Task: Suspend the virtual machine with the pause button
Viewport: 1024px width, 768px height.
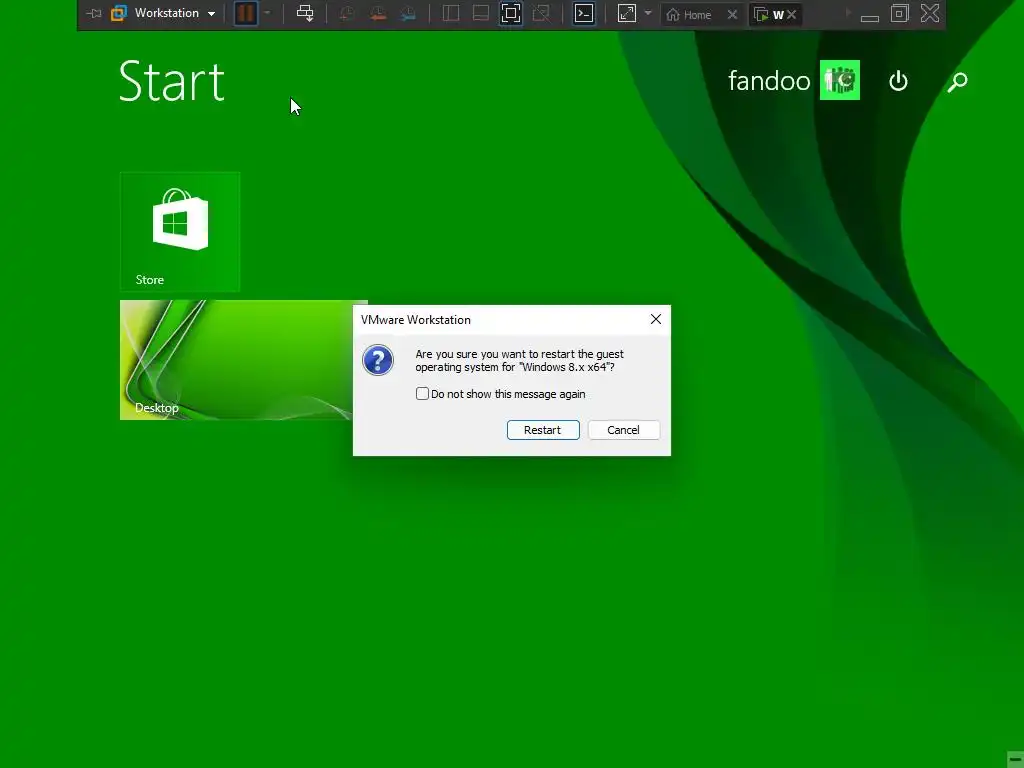Action: pos(246,14)
